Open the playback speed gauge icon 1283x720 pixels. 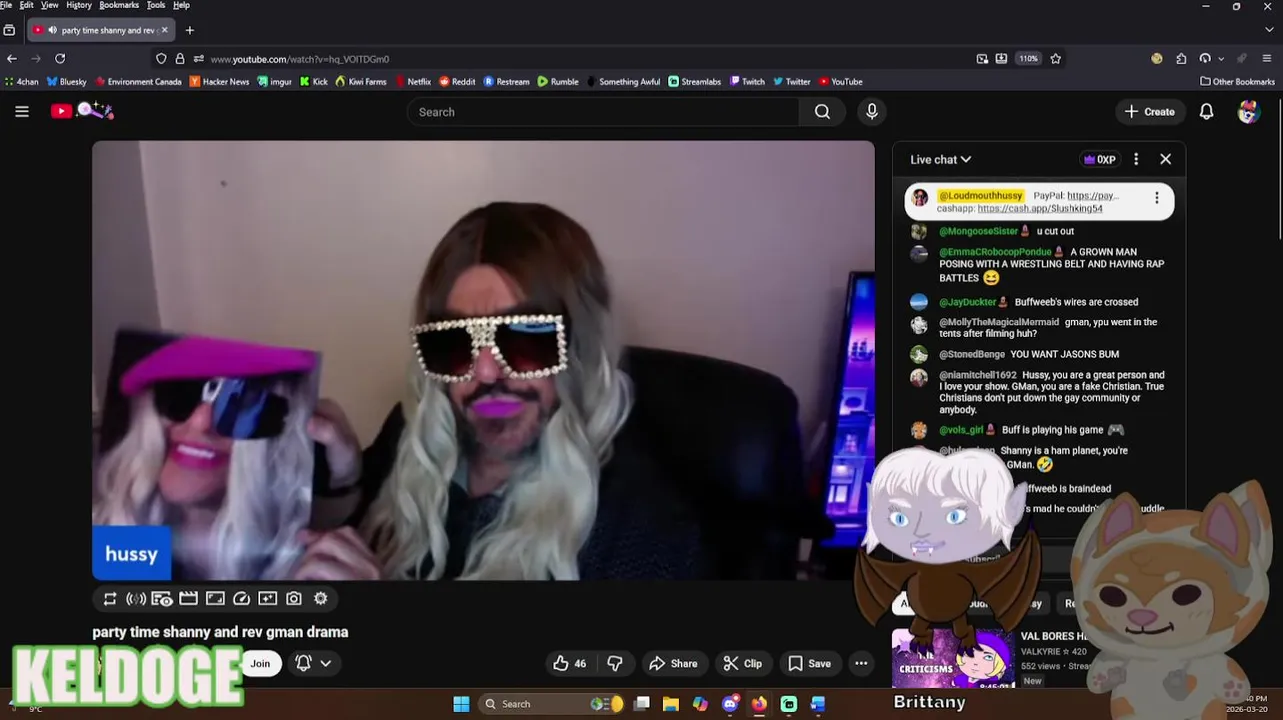(x=241, y=599)
